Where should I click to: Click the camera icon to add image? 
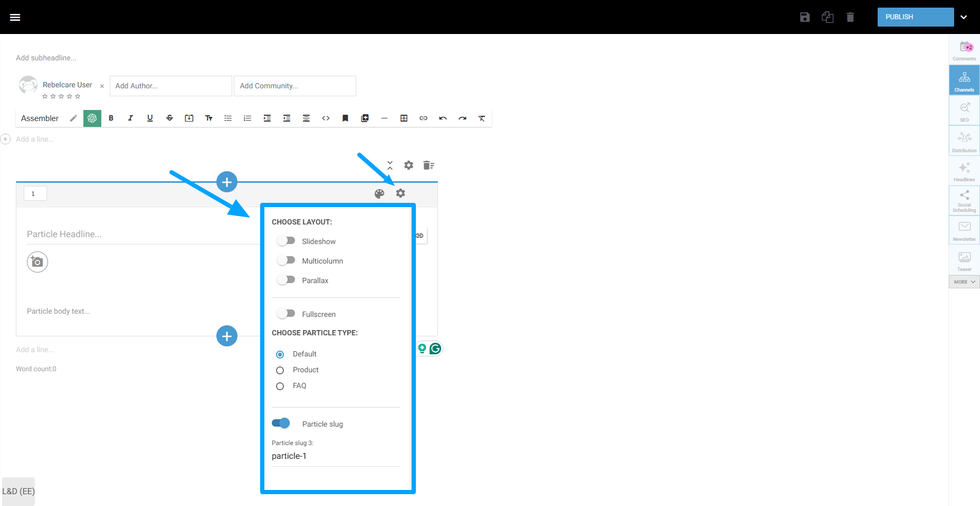coord(37,262)
